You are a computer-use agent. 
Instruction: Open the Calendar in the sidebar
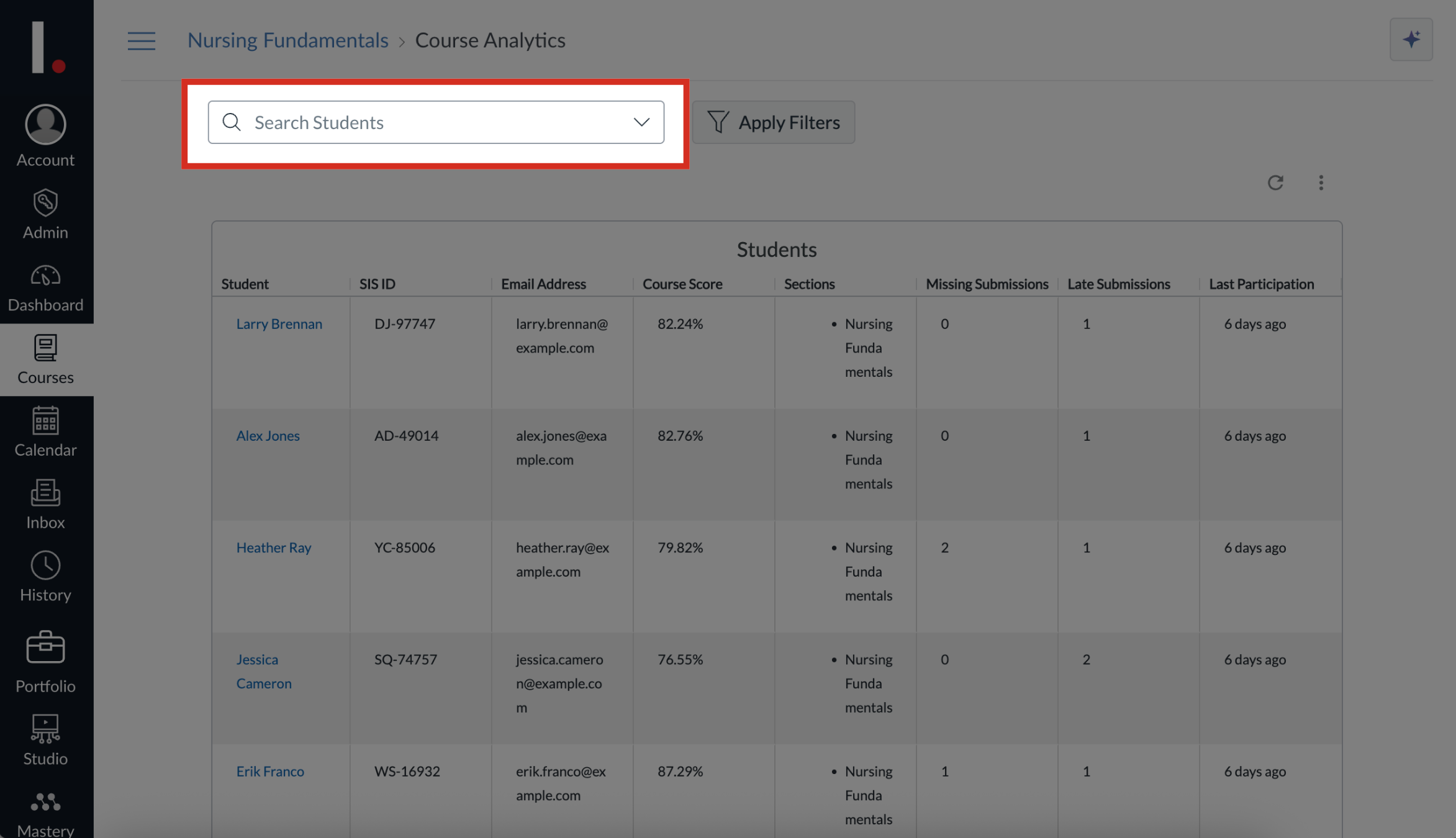tap(45, 432)
